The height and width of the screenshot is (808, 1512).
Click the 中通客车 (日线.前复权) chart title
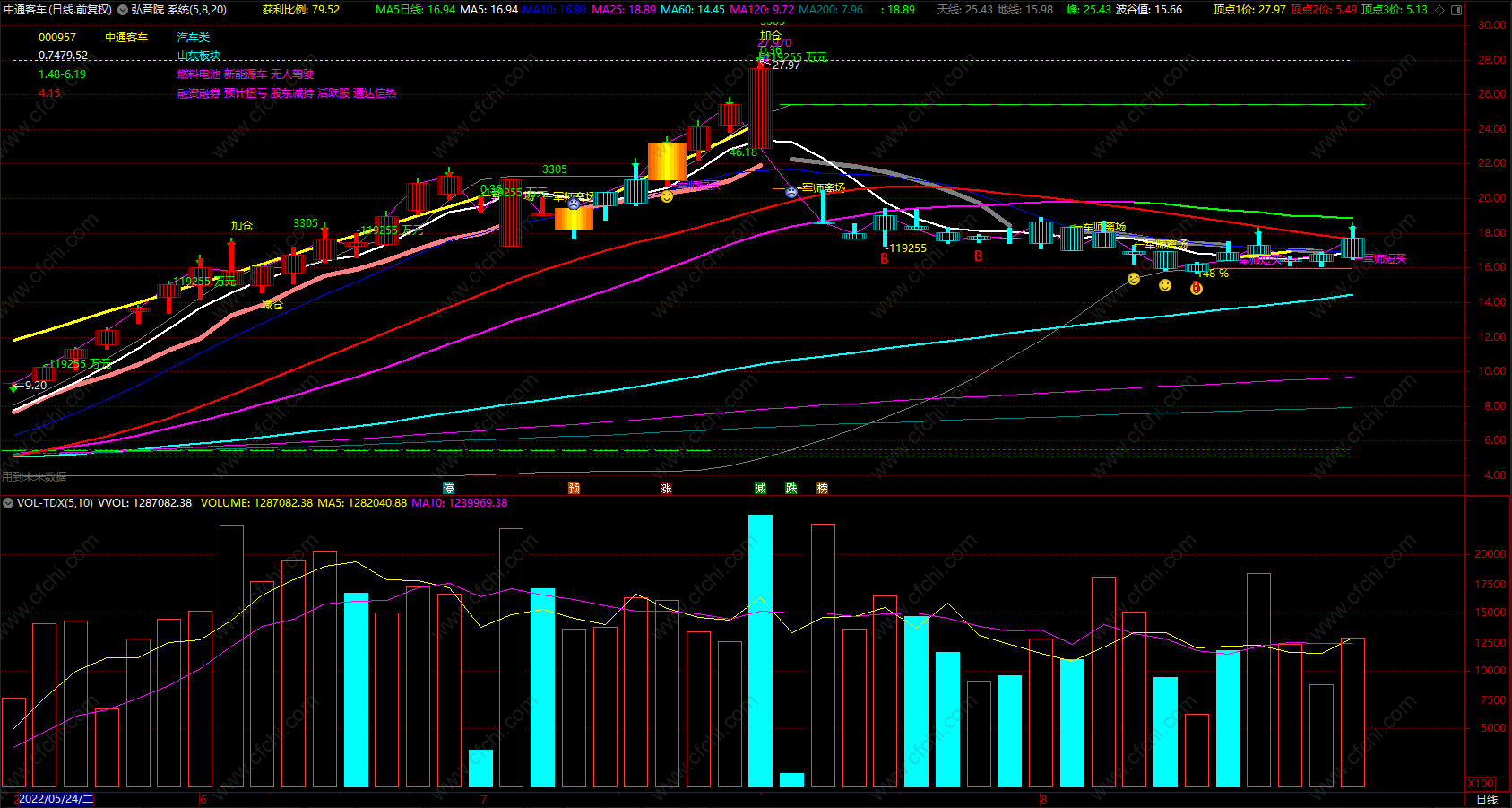coord(58,10)
